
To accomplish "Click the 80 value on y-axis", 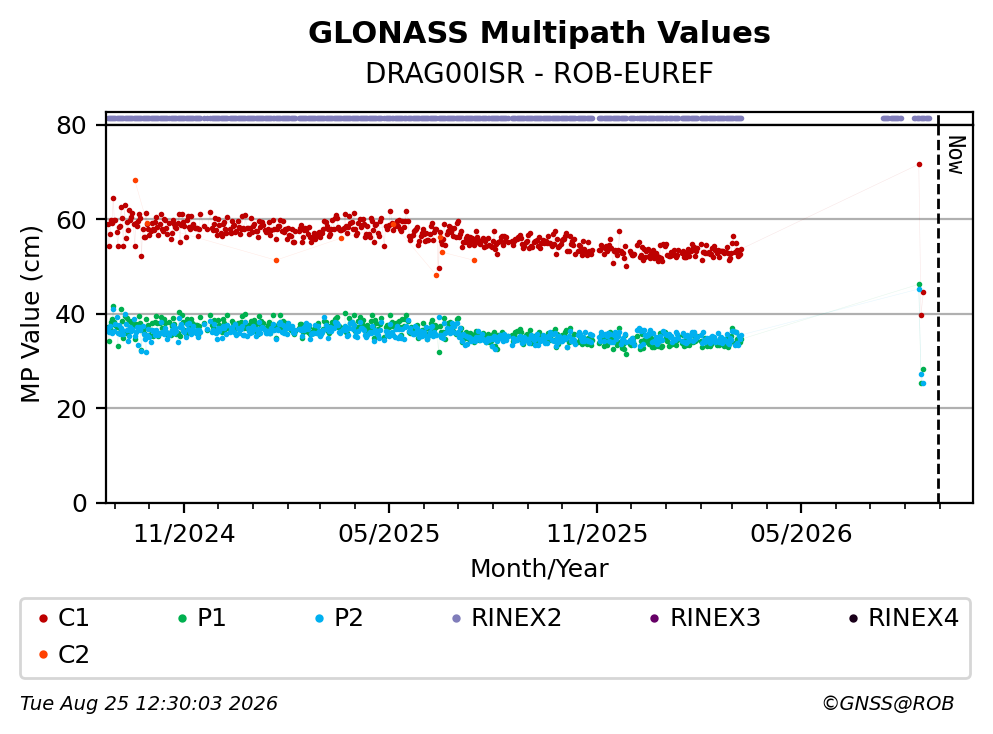I will [71, 125].
